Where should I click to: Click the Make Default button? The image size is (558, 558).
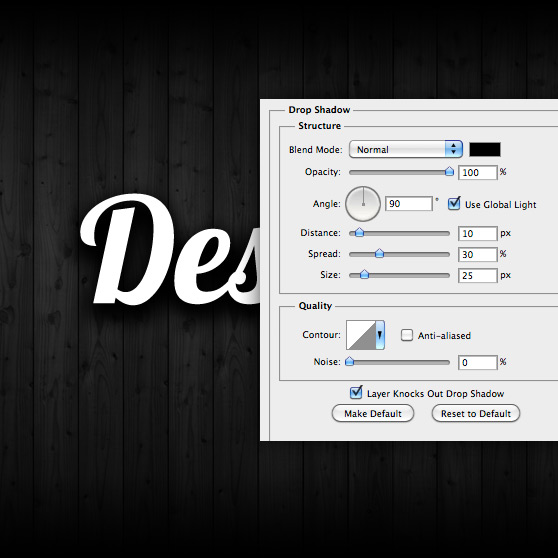[x=373, y=414]
